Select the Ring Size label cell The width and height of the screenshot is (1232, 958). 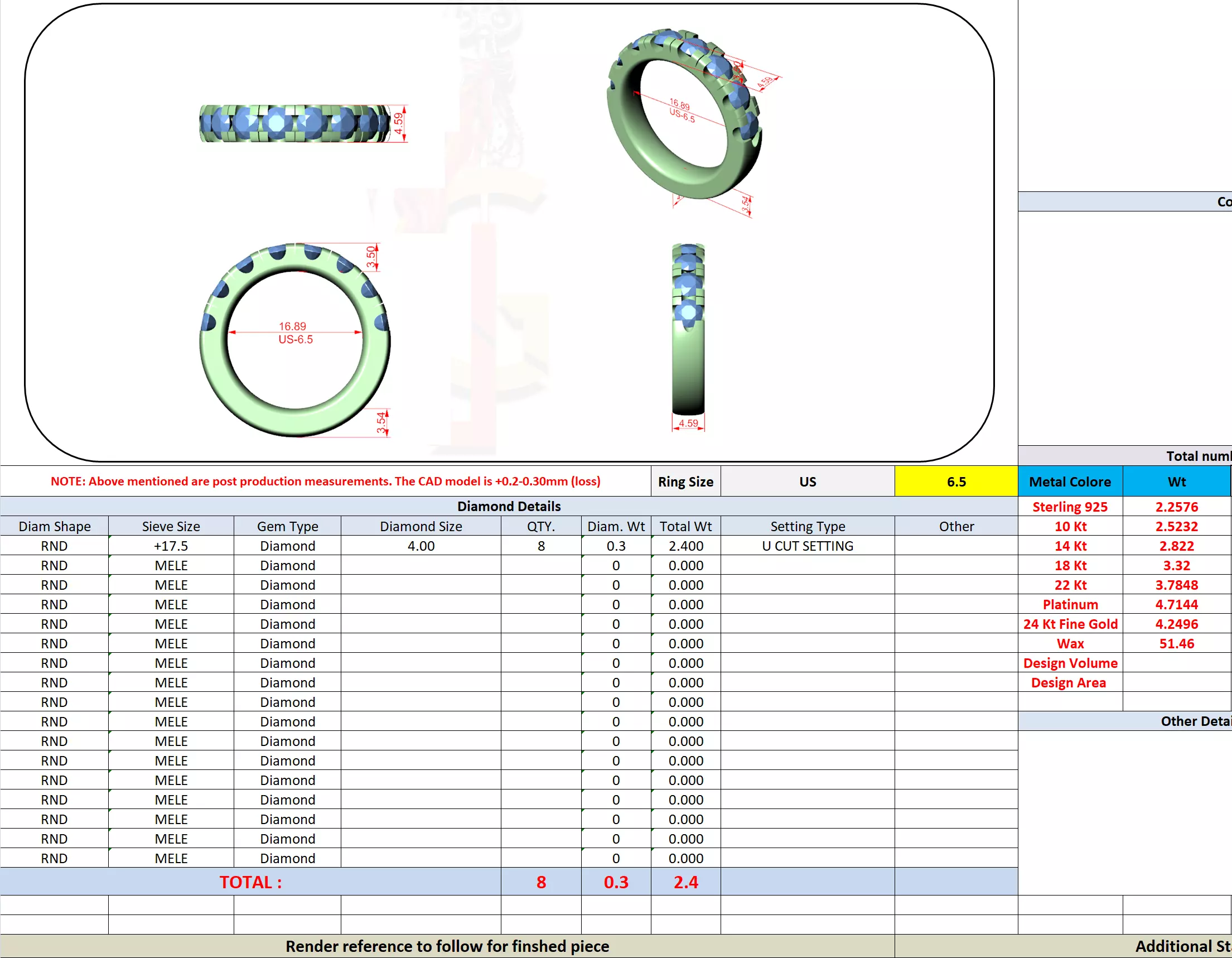685,482
